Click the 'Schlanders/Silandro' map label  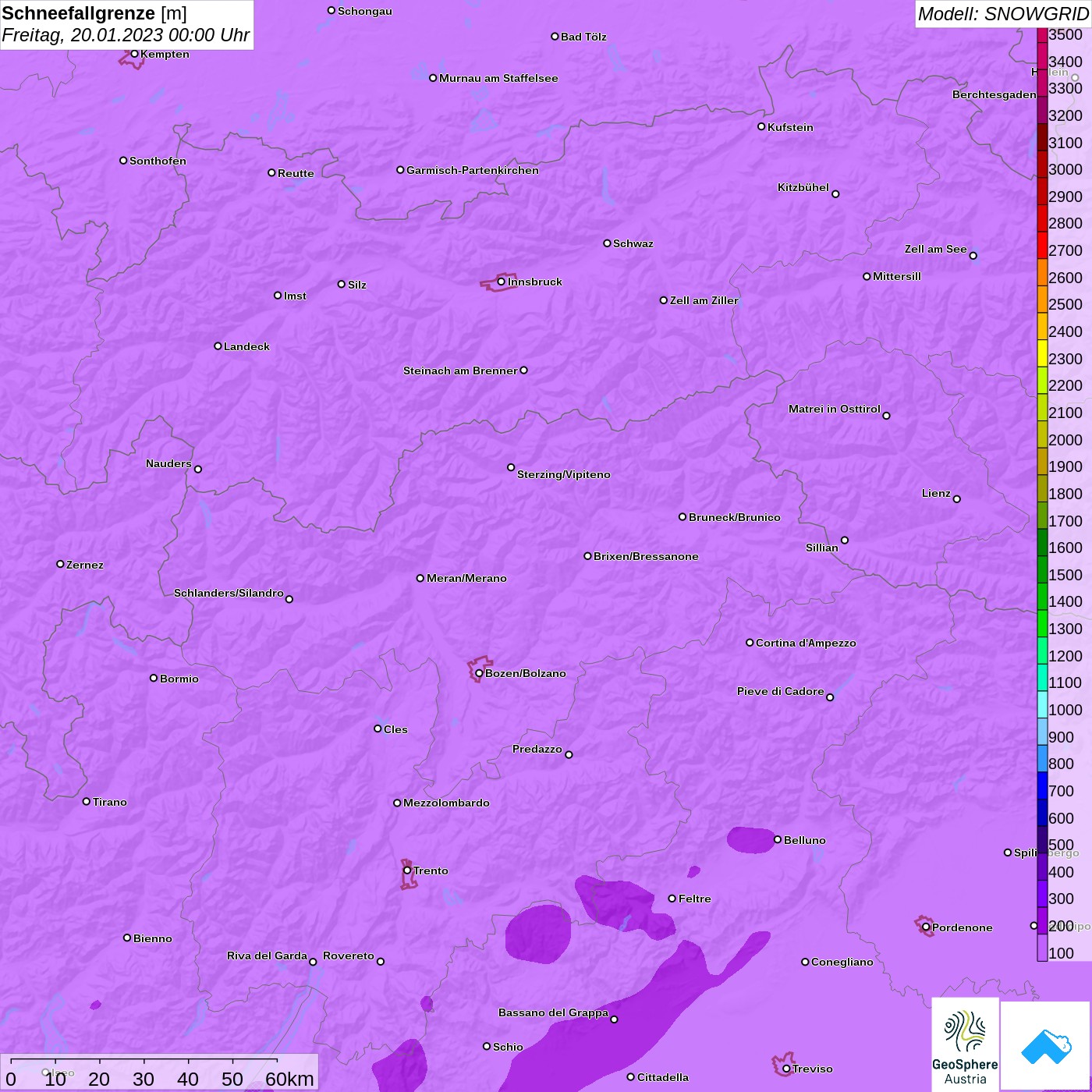pyautogui.click(x=229, y=593)
